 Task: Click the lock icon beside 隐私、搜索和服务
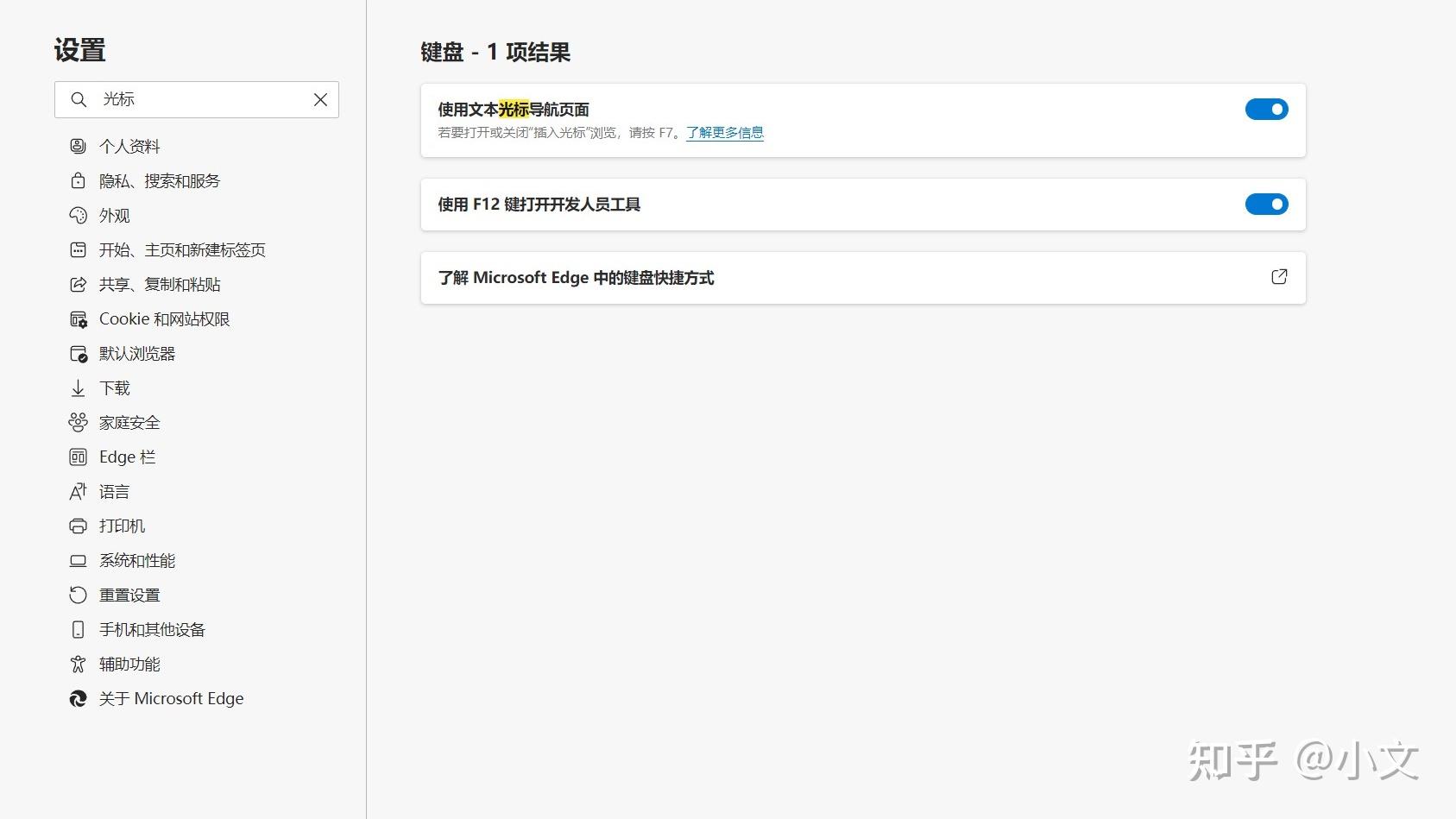[x=78, y=180]
